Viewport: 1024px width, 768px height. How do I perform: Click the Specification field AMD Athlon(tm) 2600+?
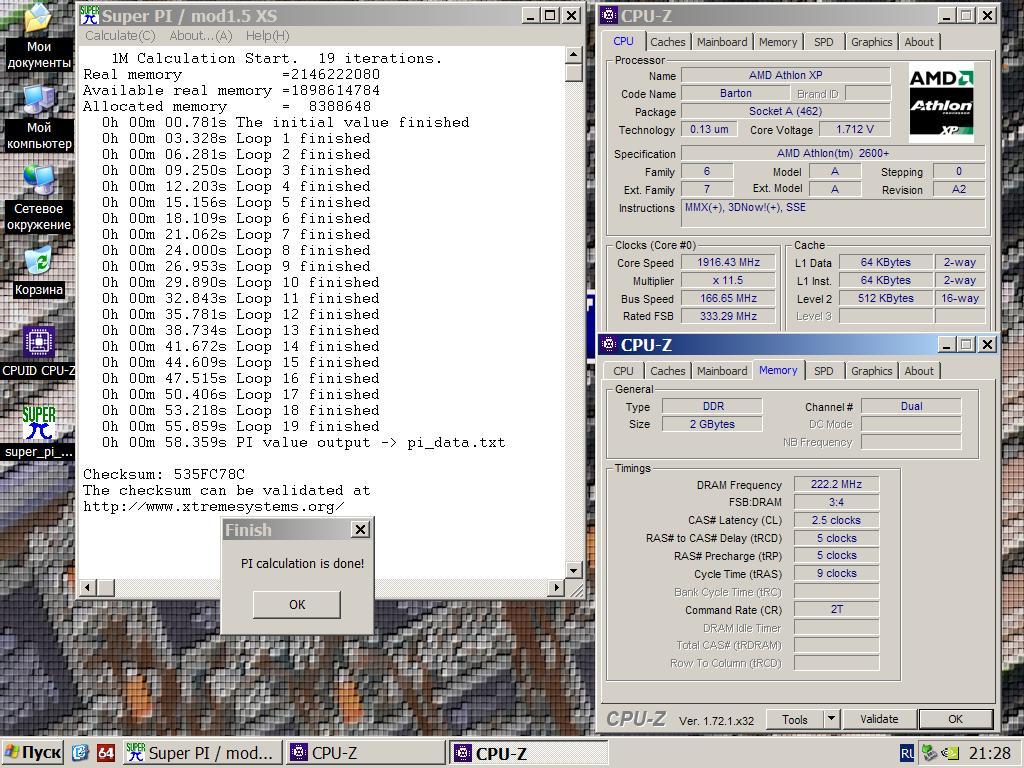pos(833,153)
